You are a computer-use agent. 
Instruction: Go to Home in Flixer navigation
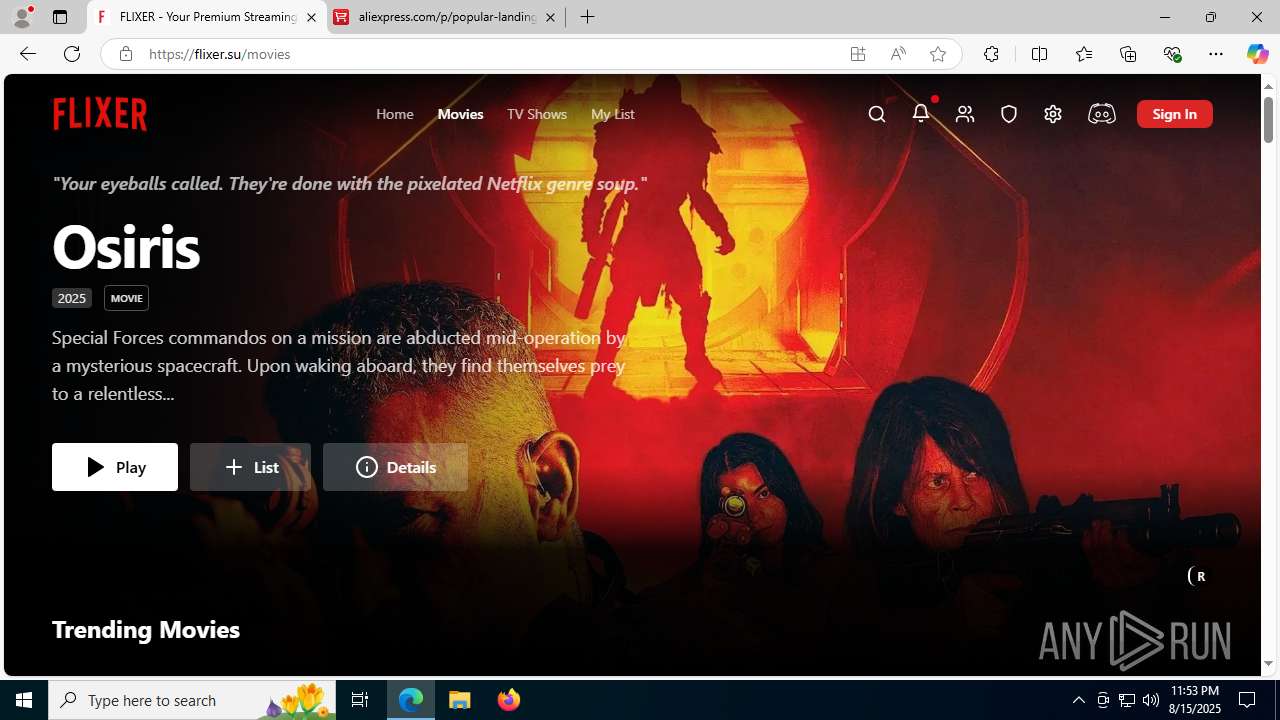point(395,114)
